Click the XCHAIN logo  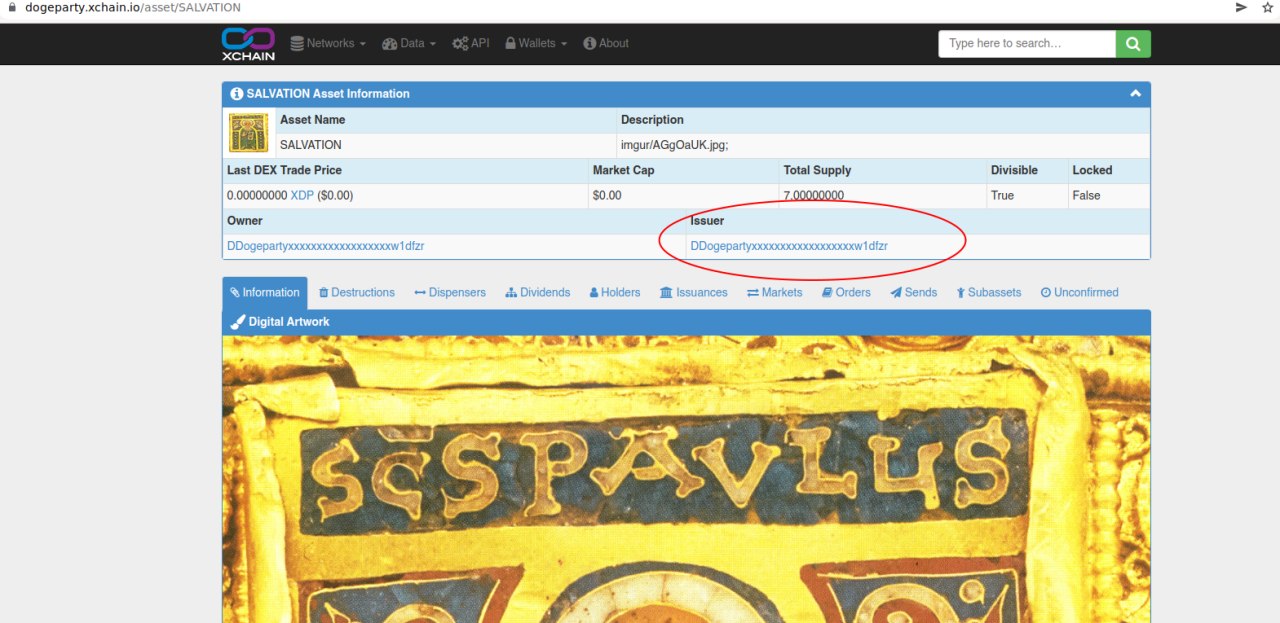(248, 43)
